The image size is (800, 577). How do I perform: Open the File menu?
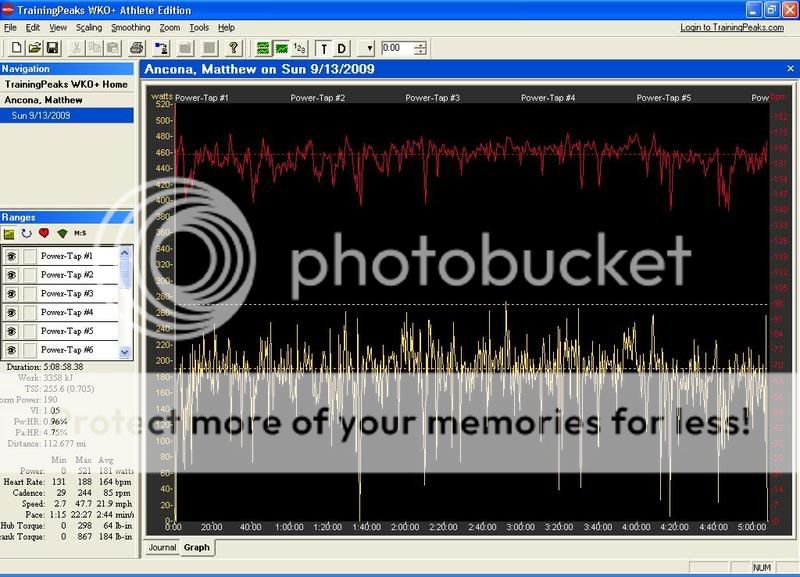pyautogui.click(x=10, y=28)
